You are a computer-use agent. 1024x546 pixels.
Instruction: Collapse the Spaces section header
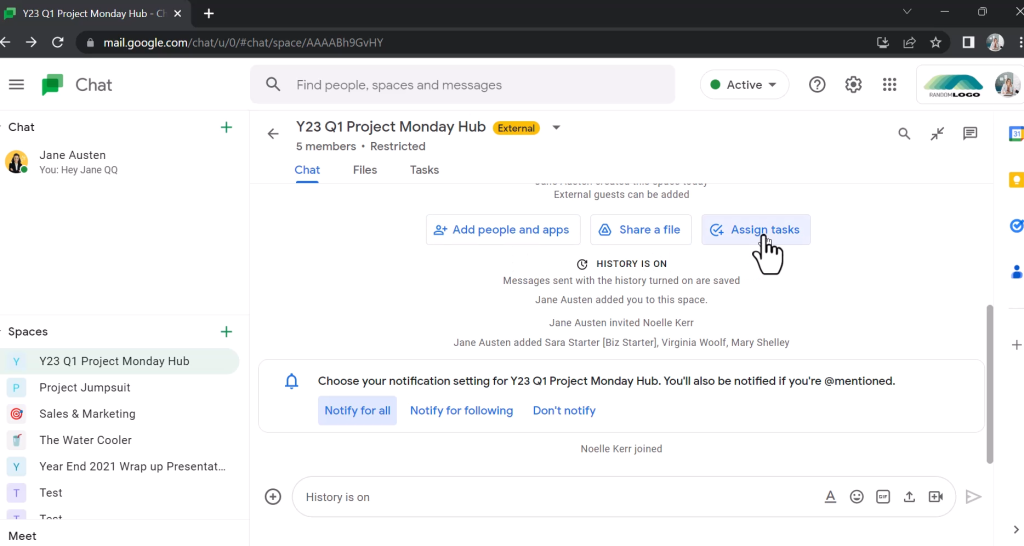click(x=27, y=332)
